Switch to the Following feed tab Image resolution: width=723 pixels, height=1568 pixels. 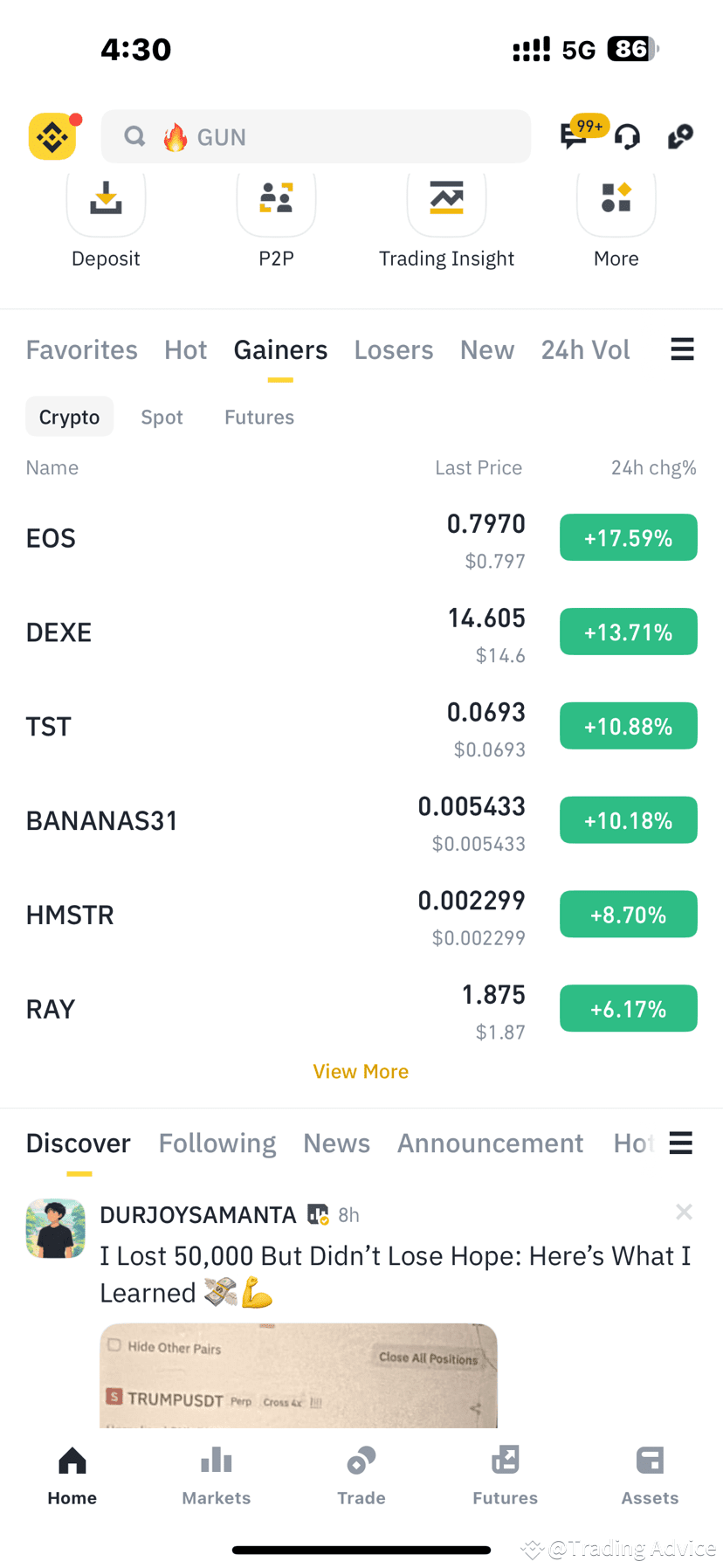(217, 1143)
